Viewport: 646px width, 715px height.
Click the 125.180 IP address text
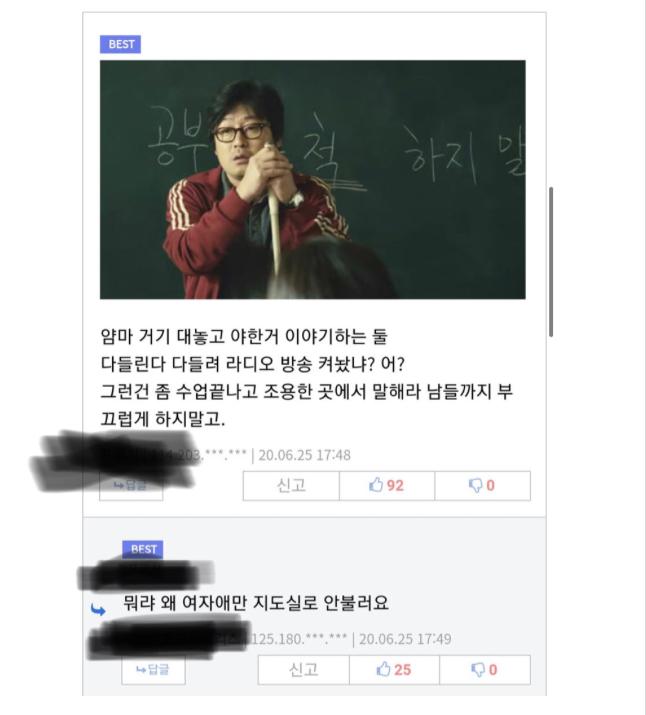click(299, 639)
